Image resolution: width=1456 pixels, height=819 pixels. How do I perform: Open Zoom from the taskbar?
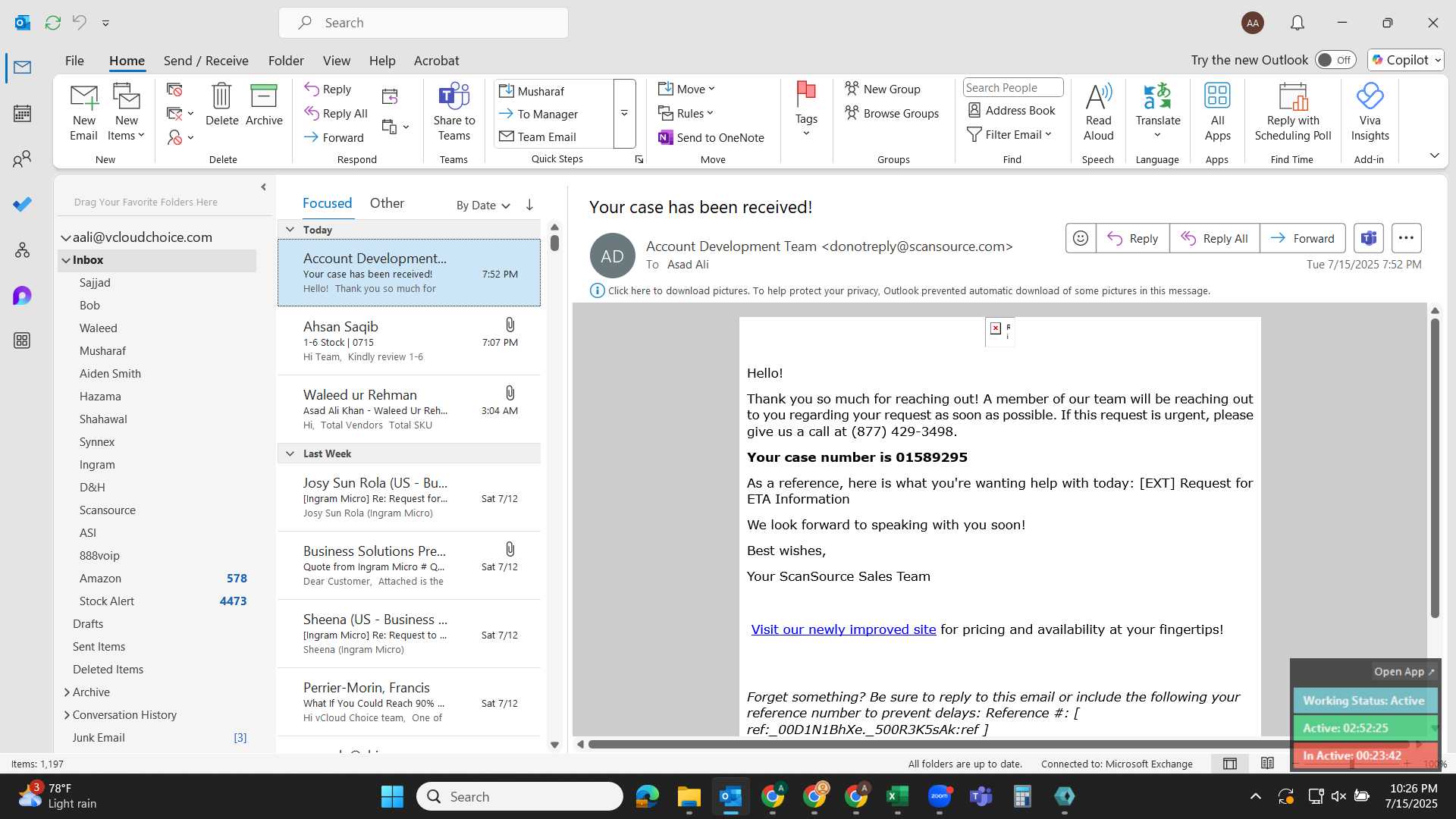tap(939, 796)
